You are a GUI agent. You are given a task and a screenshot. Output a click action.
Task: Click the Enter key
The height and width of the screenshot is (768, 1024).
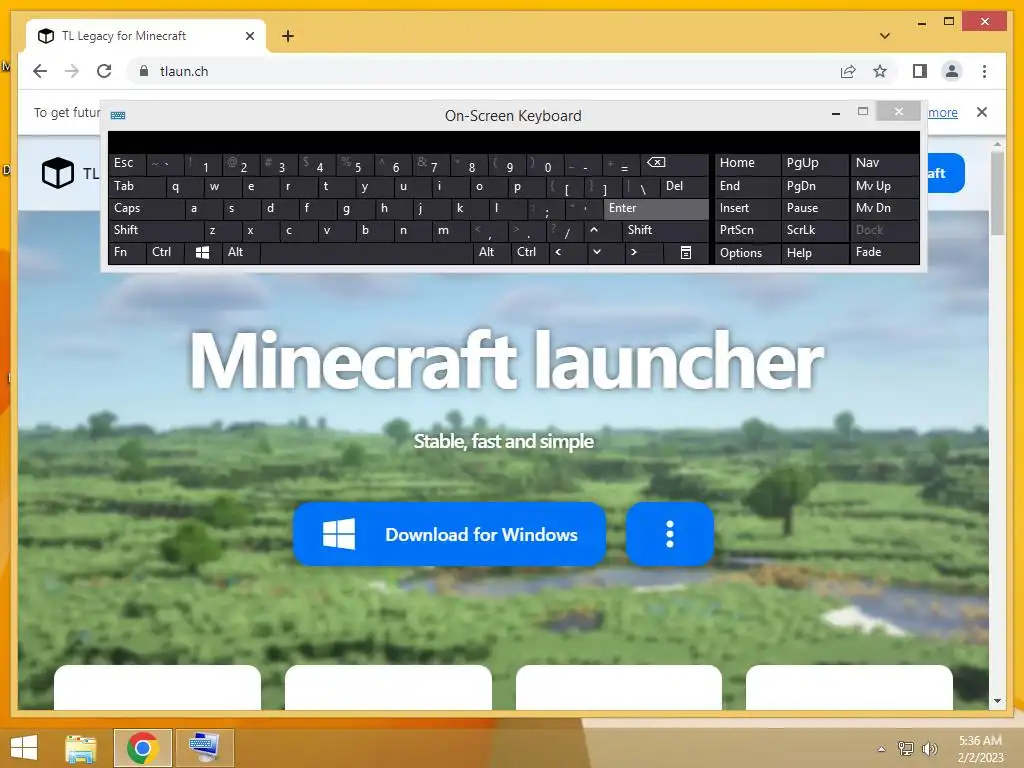click(656, 208)
